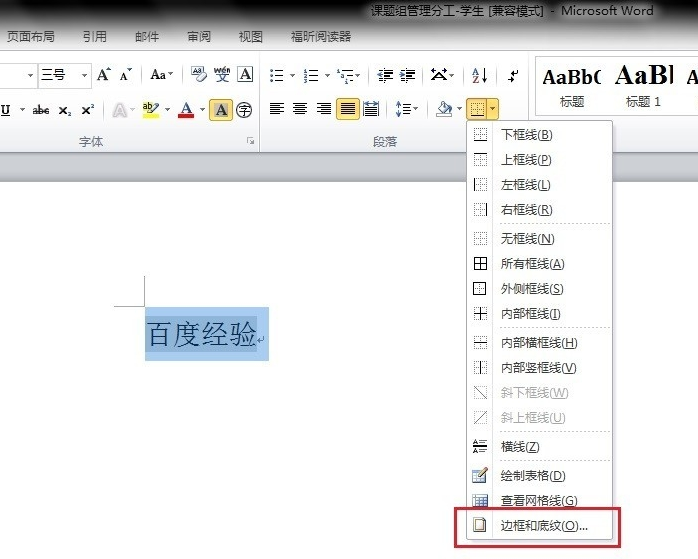Choose 无框线(N) from menu
Viewport: 698px width, 559px height.
point(540,239)
